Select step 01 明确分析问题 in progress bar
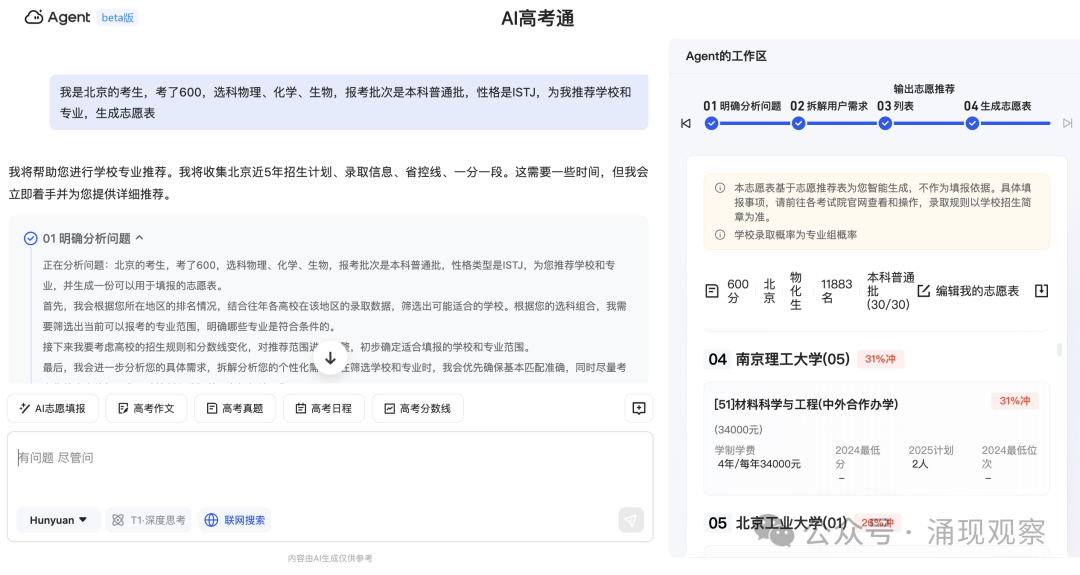Image resolution: width=1080 pixels, height=575 pixels. (742, 106)
